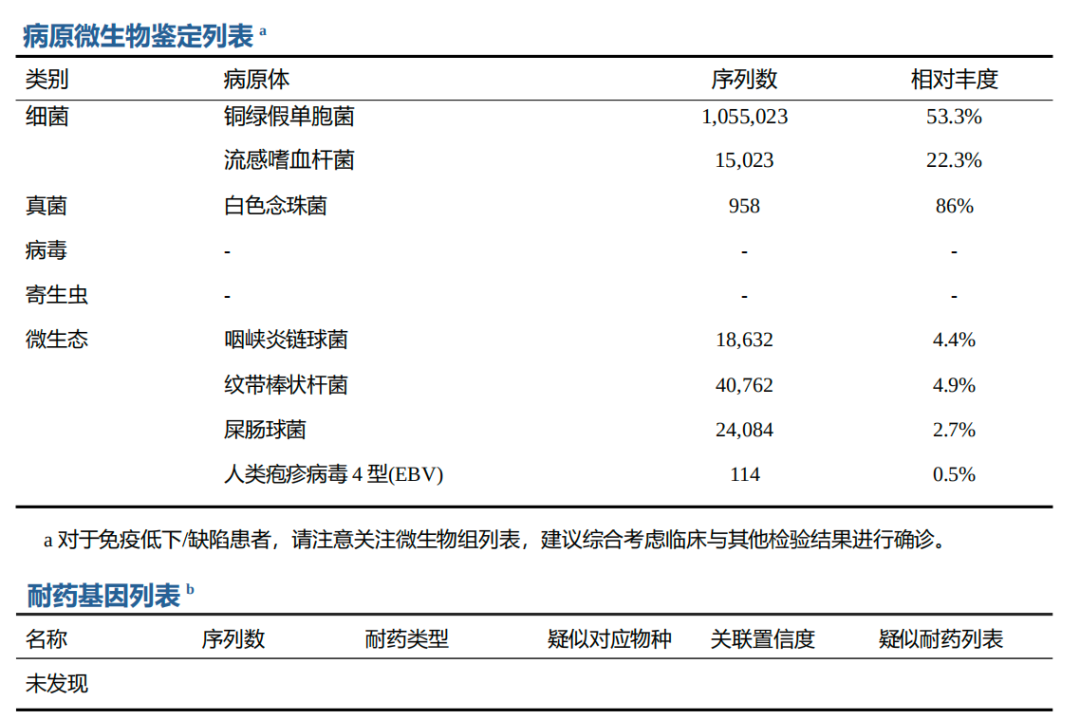Click pathogen name 铜绿假单胞菌
The image size is (1080, 719).
[289, 117]
